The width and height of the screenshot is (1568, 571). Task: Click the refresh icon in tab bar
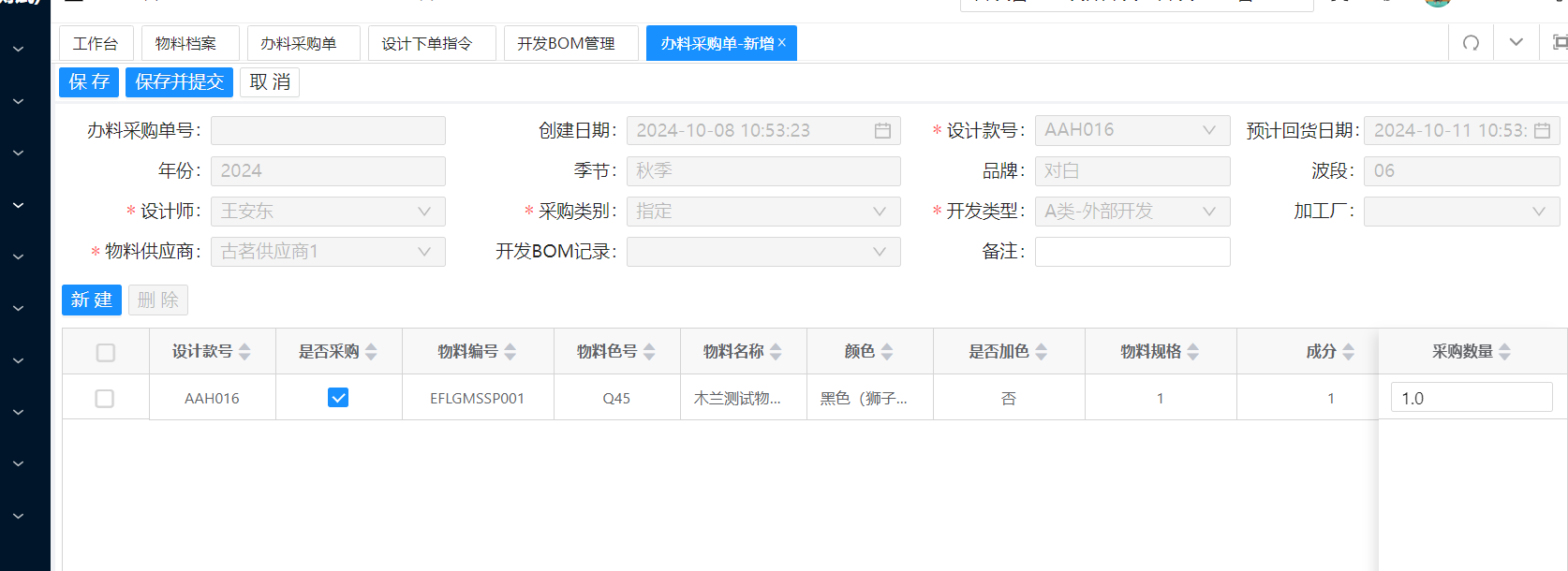pyautogui.click(x=1471, y=43)
